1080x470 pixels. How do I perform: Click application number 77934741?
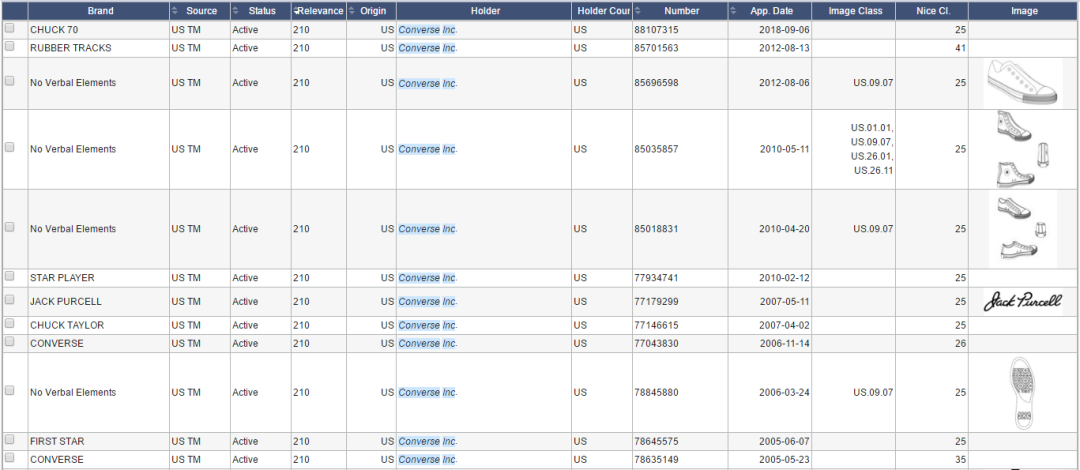coord(656,278)
